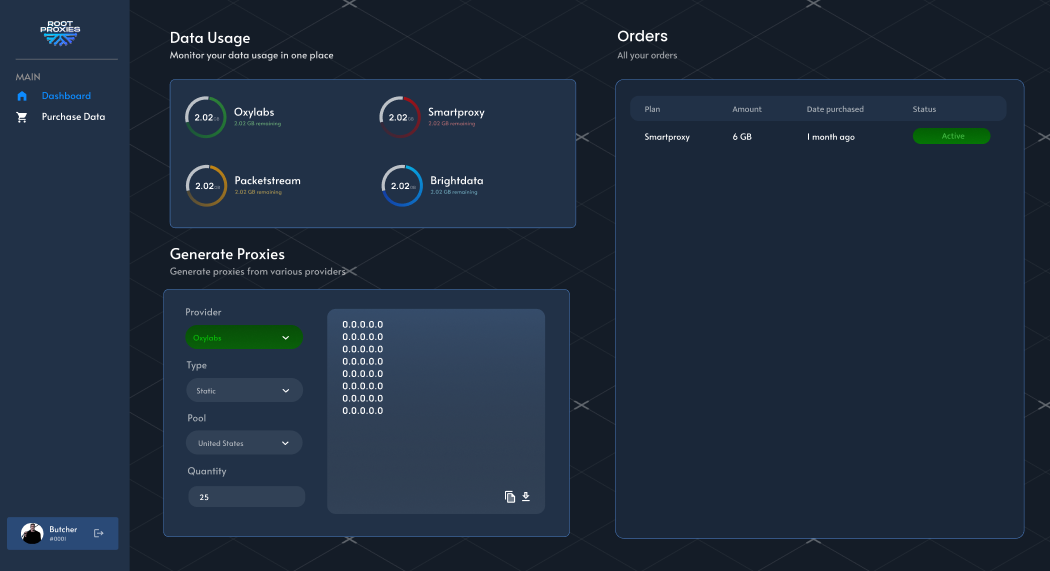The image size is (1050, 571).
Task: Click the Smartproxy name in Data Usage
Action: point(456,112)
